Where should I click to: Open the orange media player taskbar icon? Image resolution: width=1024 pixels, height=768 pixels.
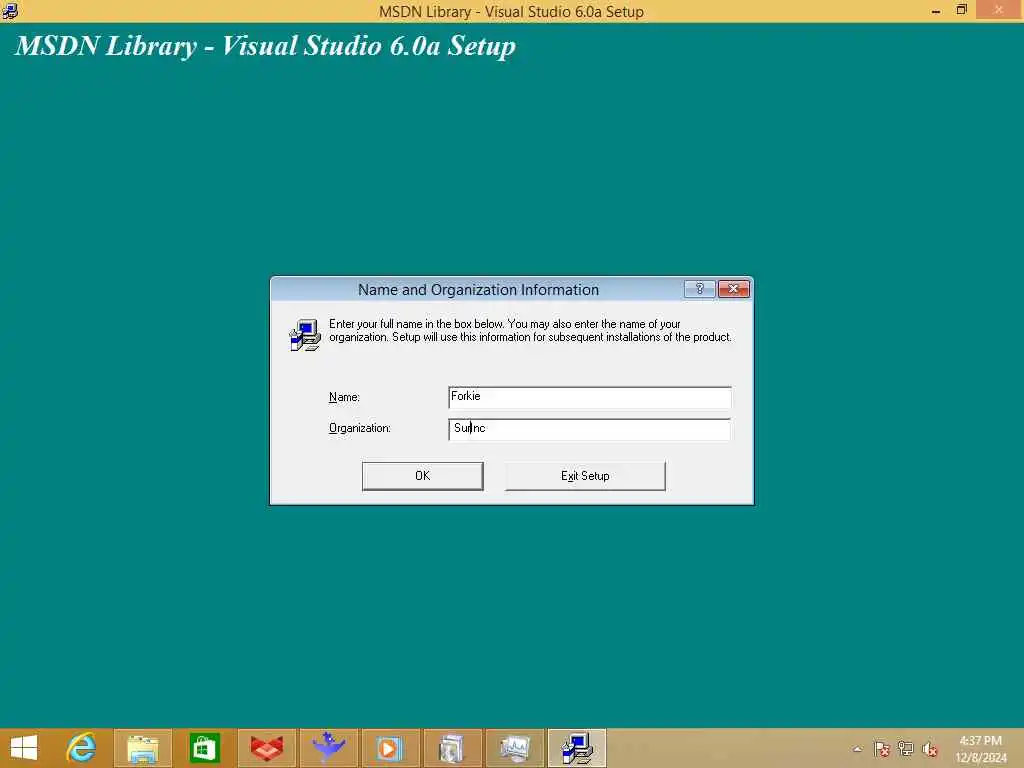390,748
